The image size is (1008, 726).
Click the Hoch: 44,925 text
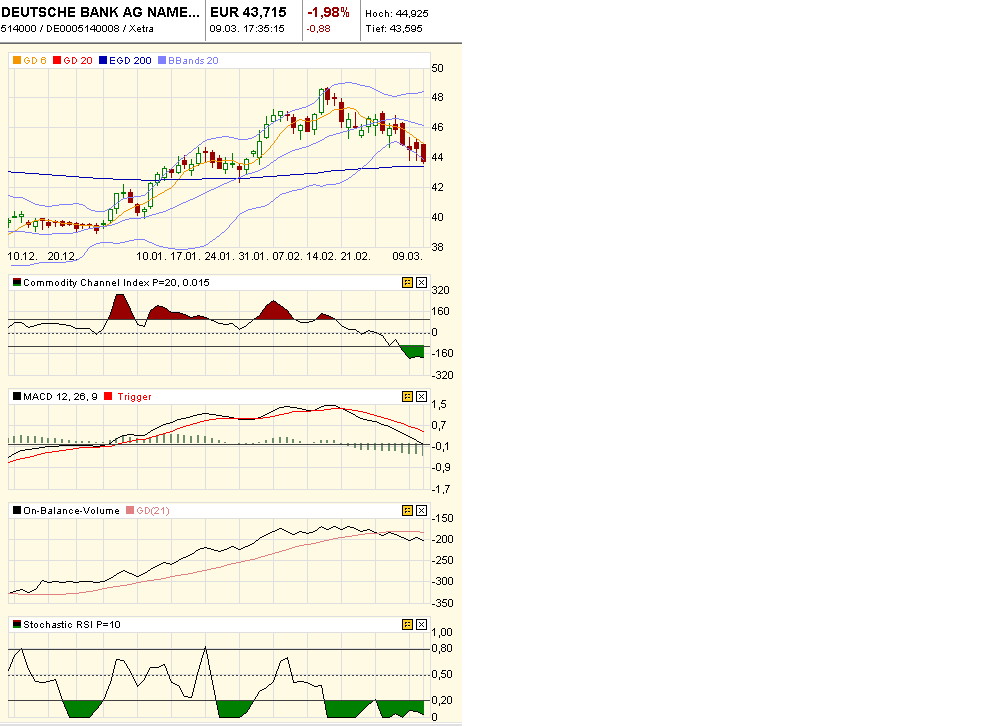click(397, 14)
